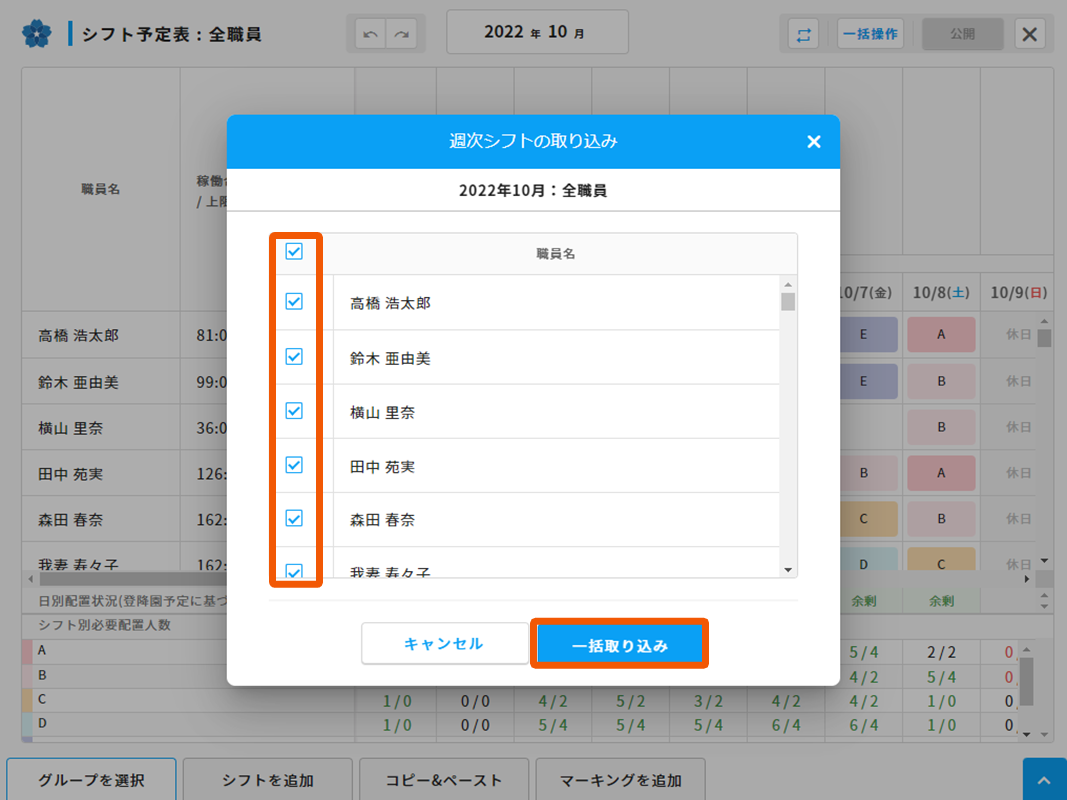Click the 一括取り込み import button
This screenshot has height=800, width=1067.
coord(619,645)
